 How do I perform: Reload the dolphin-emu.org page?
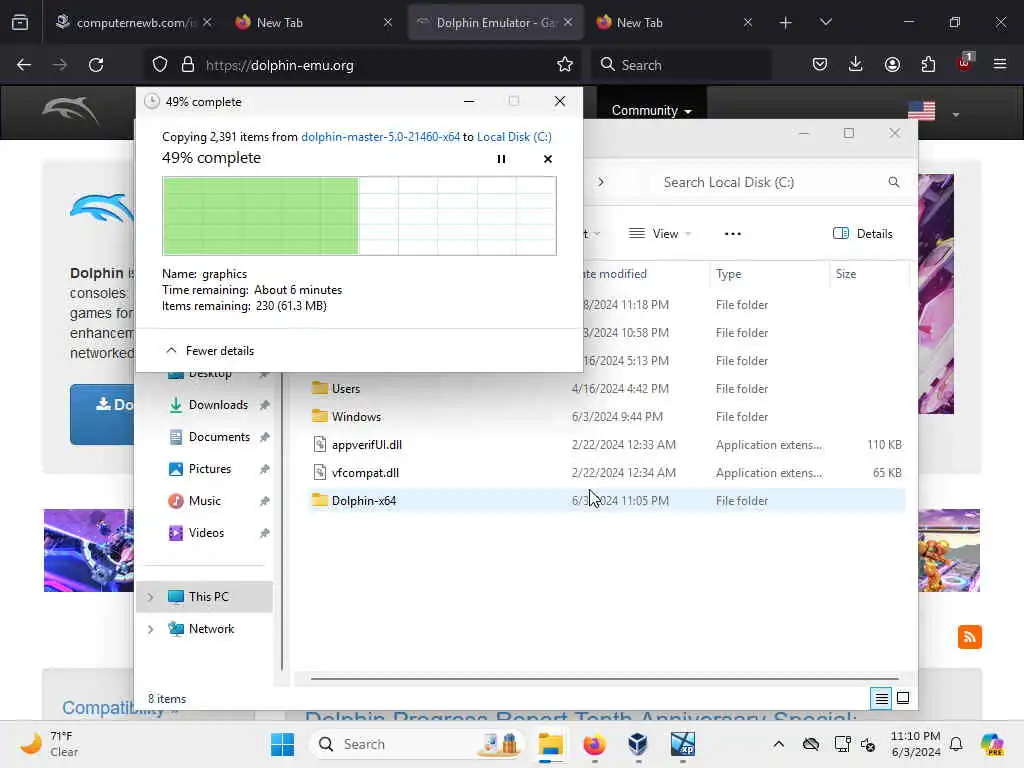96,65
